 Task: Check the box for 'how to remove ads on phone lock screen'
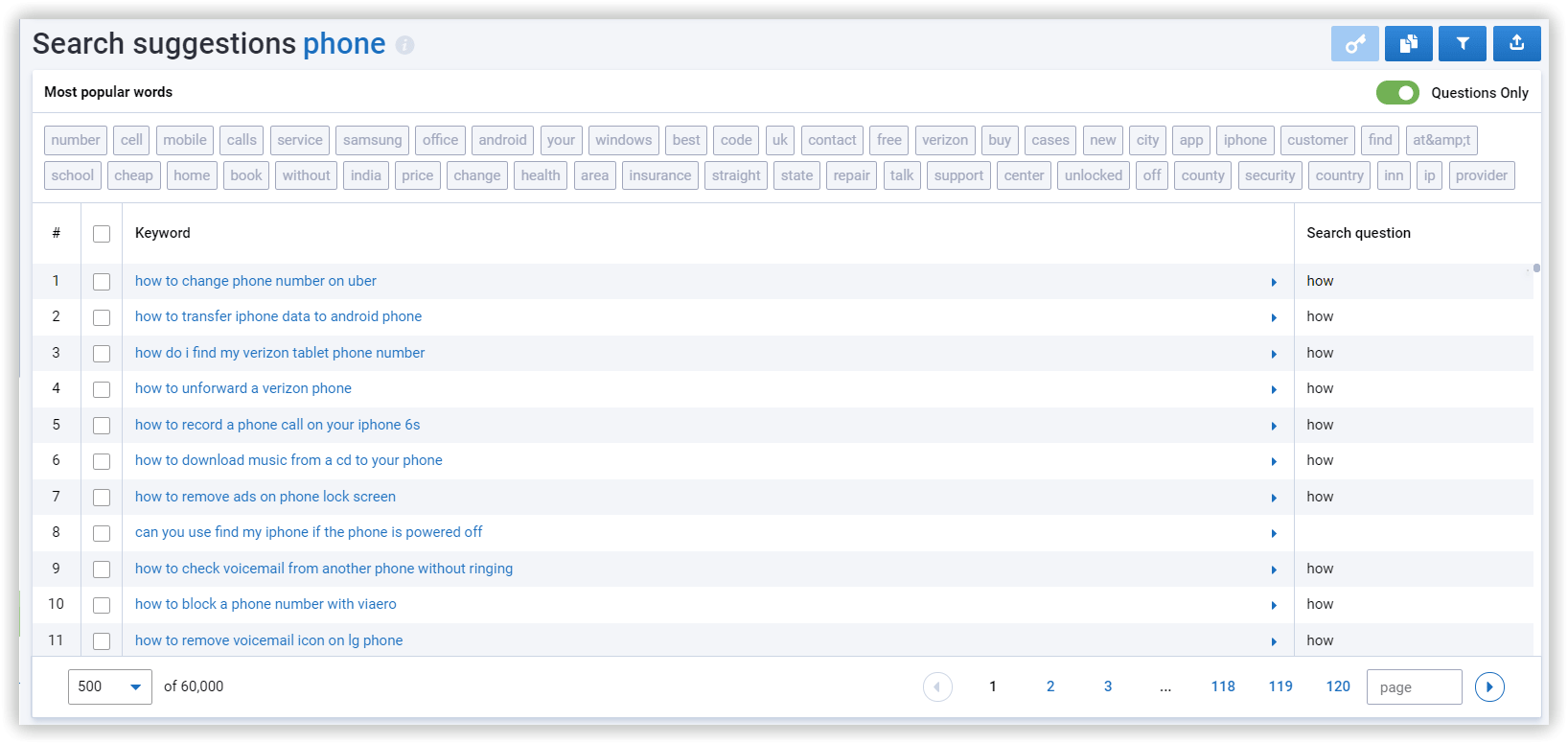click(x=102, y=498)
